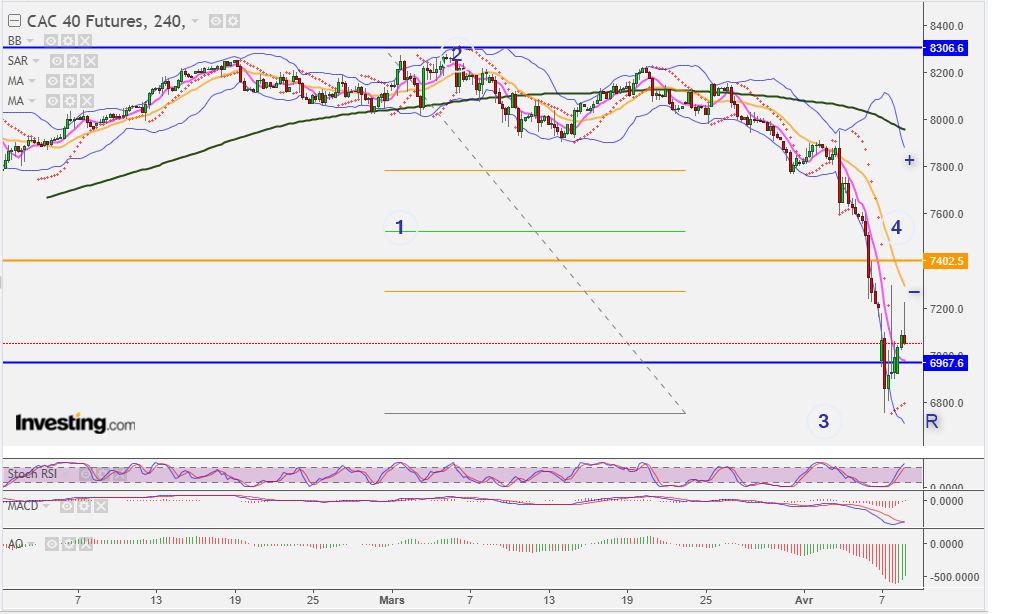Open the SAR indicator settings gear
1020x614 pixels.
click(74, 61)
